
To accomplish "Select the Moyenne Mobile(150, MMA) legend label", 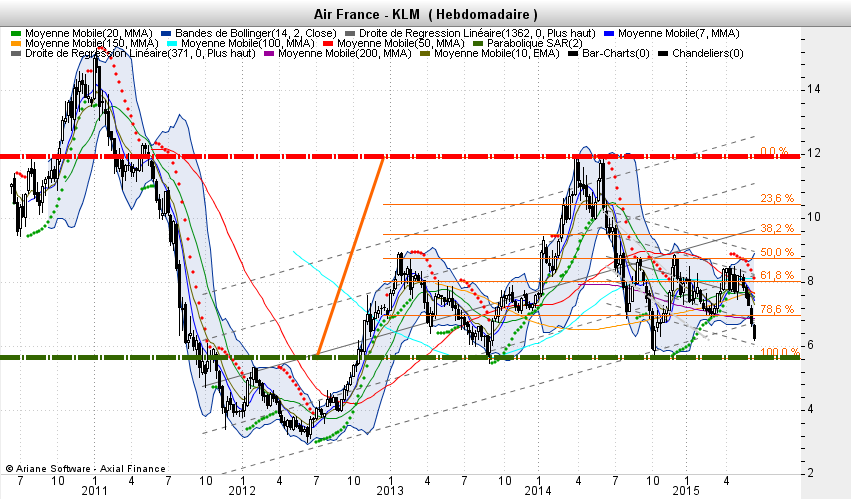I will coord(92,43).
